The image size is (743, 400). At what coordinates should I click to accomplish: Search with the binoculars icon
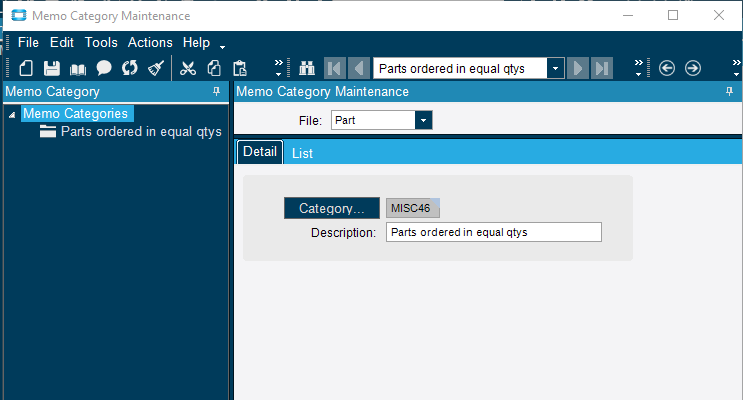click(307, 68)
